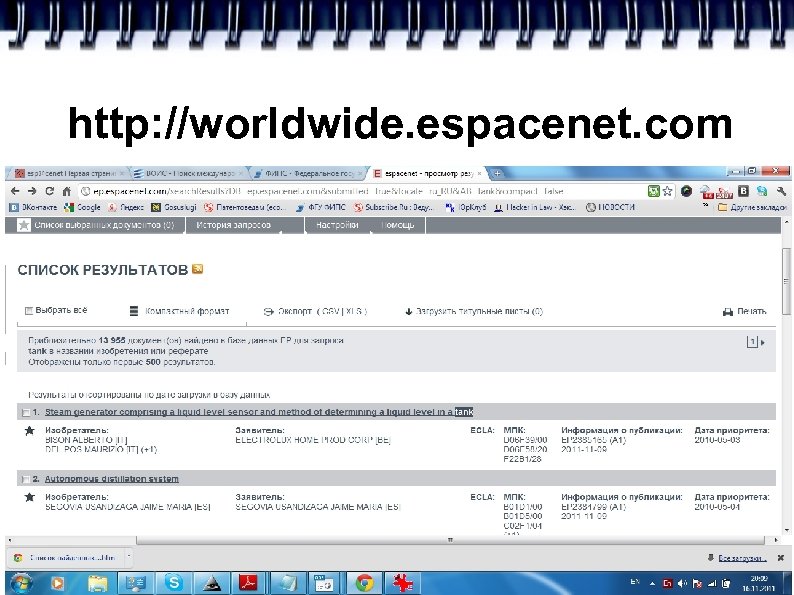Click the RSS feed icon beside СПИСОК РЕЗУЛЬТАТОВ
This screenshot has width=794, height=595.
click(x=197, y=269)
